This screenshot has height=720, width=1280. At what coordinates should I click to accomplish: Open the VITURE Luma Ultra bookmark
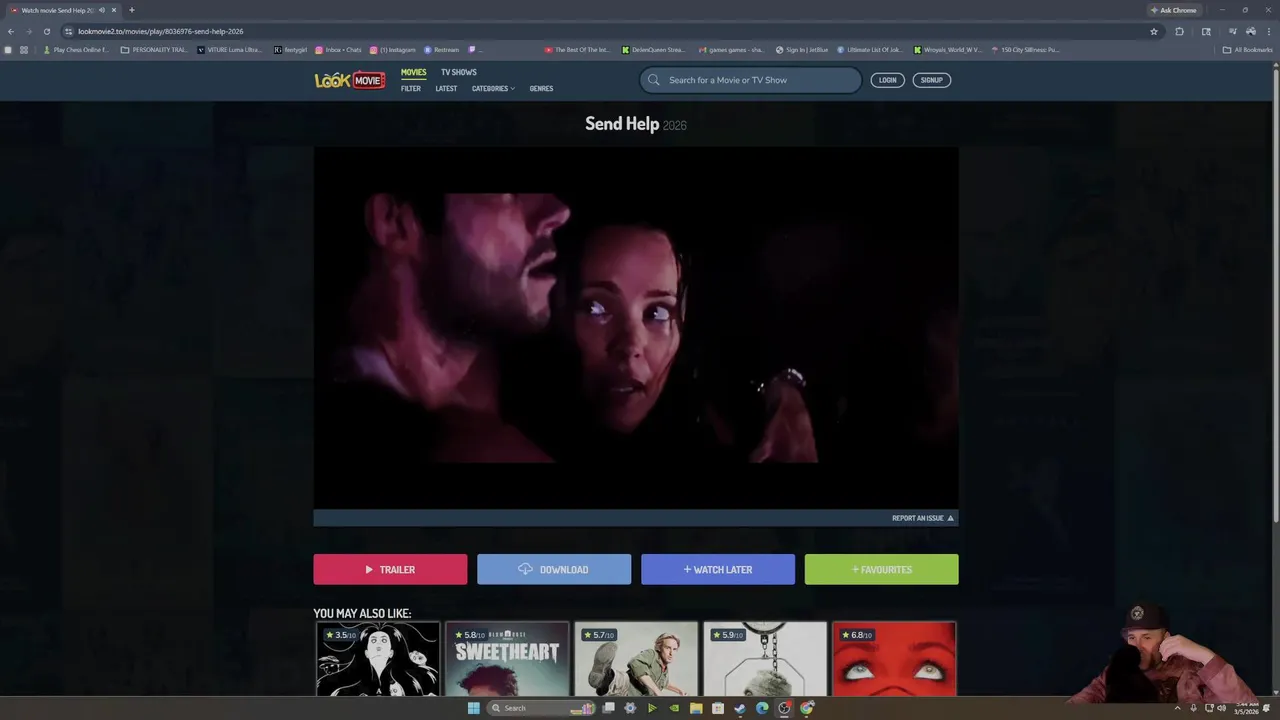(x=230, y=49)
